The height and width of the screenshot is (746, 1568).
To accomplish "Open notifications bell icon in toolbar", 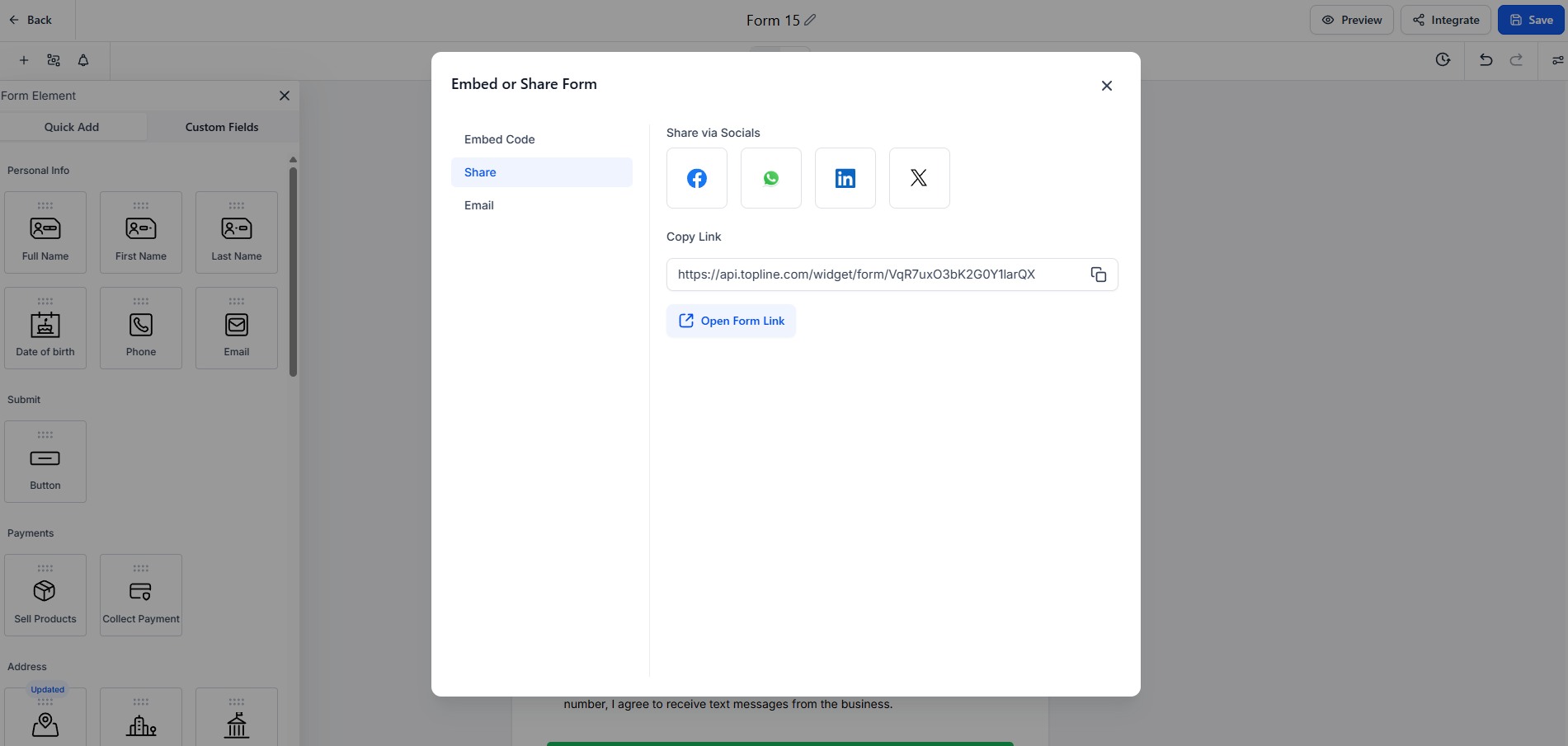I will pos(83,60).
